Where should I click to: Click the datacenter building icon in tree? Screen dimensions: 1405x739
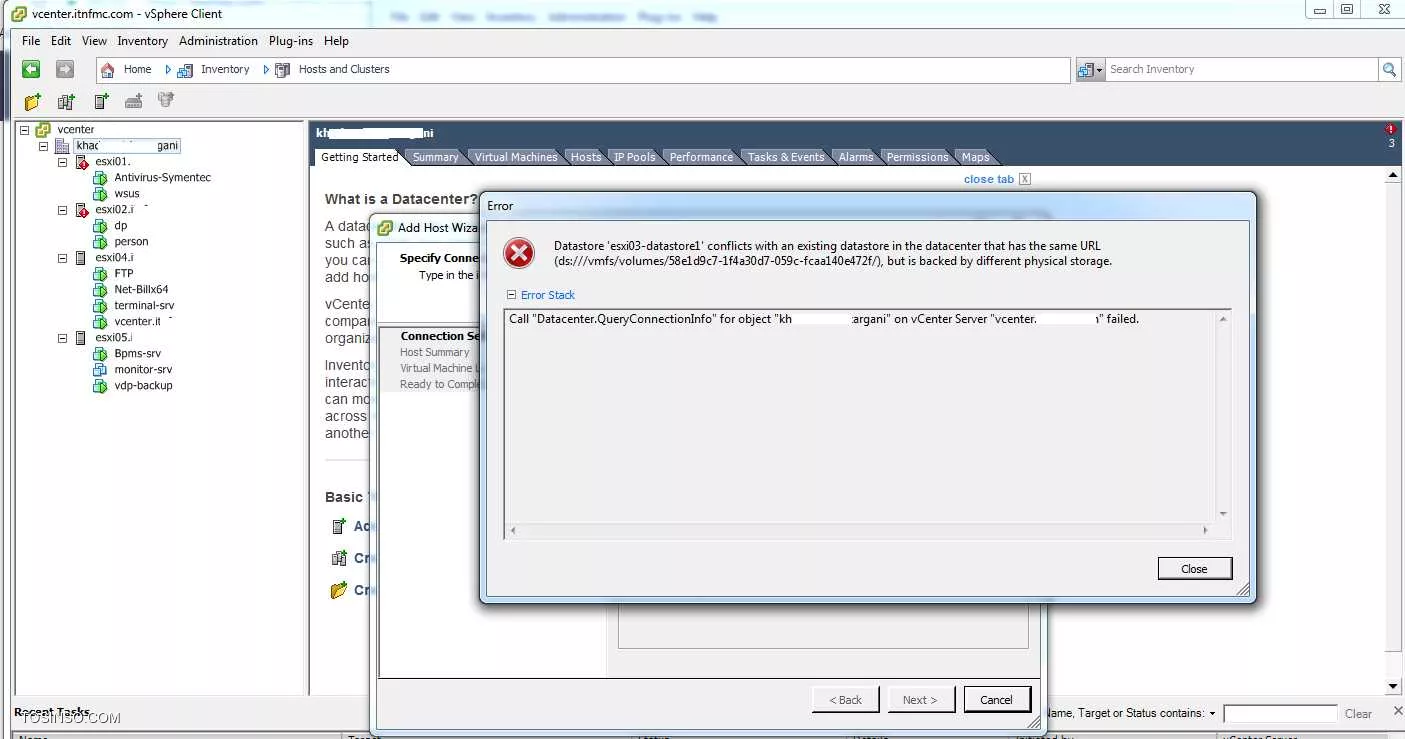click(62, 146)
